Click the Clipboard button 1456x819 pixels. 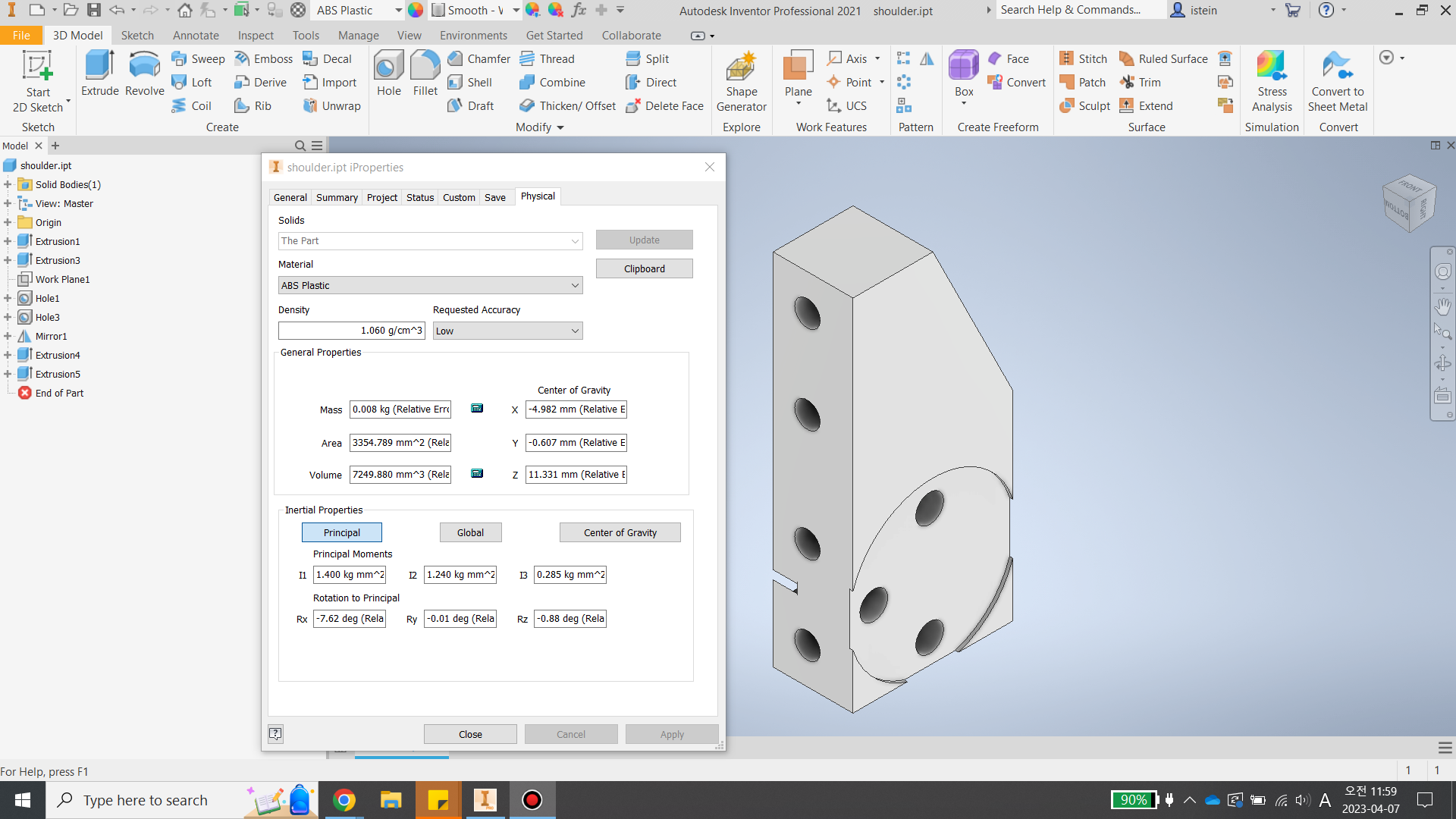[645, 268]
